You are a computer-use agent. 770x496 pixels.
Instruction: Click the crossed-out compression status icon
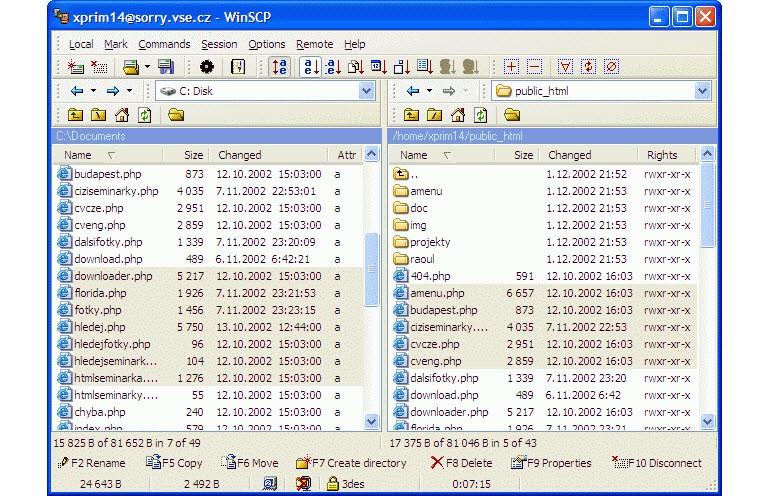(303, 484)
